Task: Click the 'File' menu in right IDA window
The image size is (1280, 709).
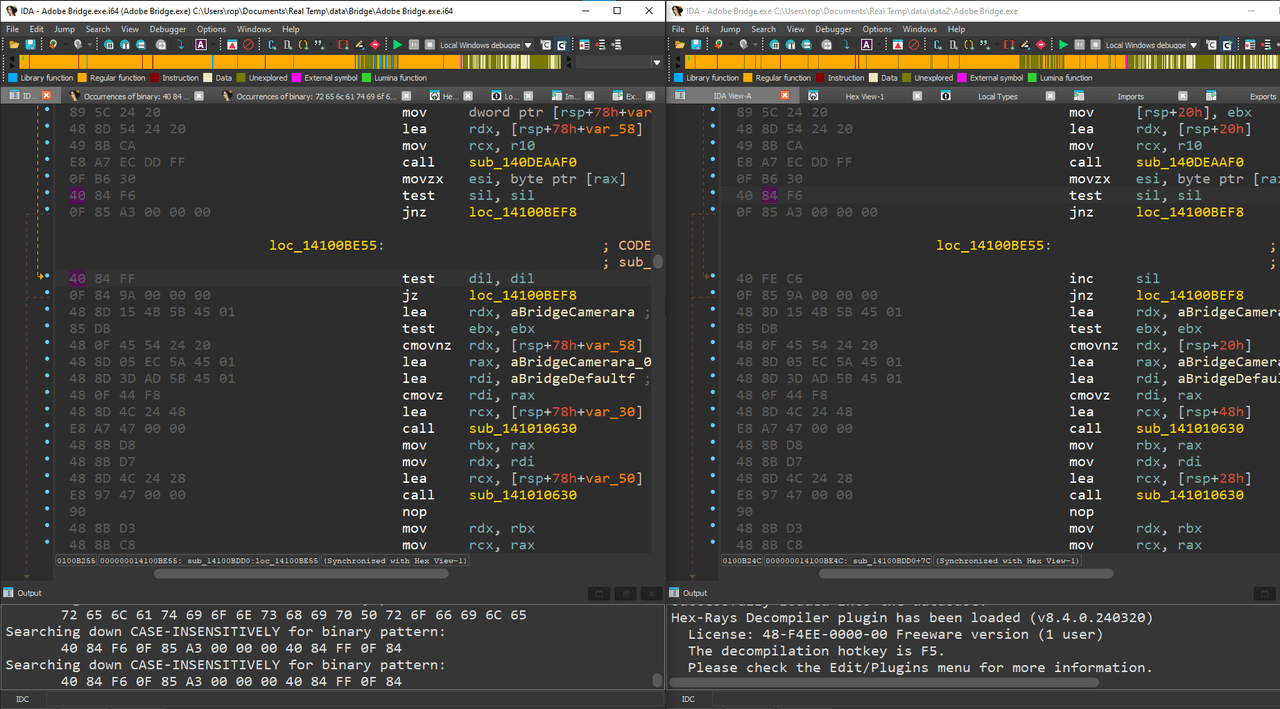Action: click(678, 29)
